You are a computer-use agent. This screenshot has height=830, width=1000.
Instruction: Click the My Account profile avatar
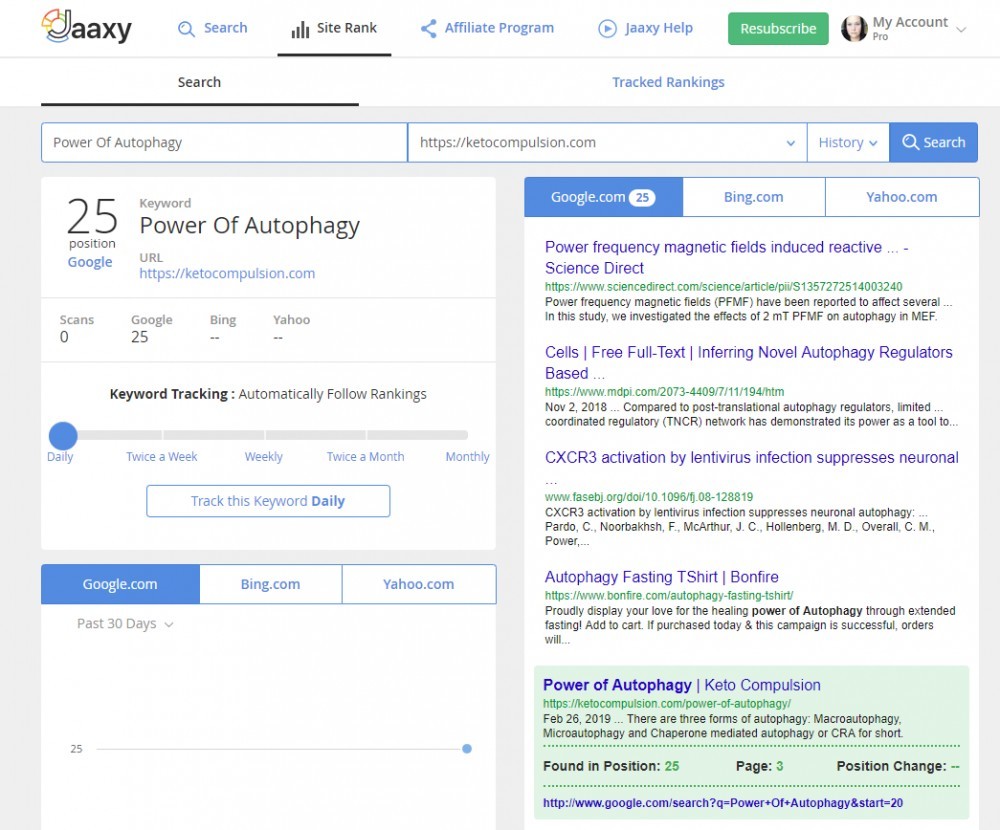854,29
